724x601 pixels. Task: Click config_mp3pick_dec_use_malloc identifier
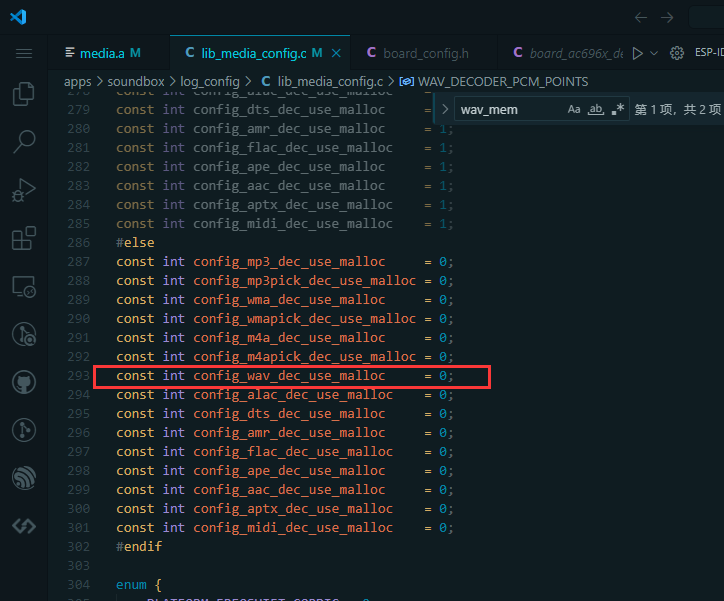click(304, 281)
